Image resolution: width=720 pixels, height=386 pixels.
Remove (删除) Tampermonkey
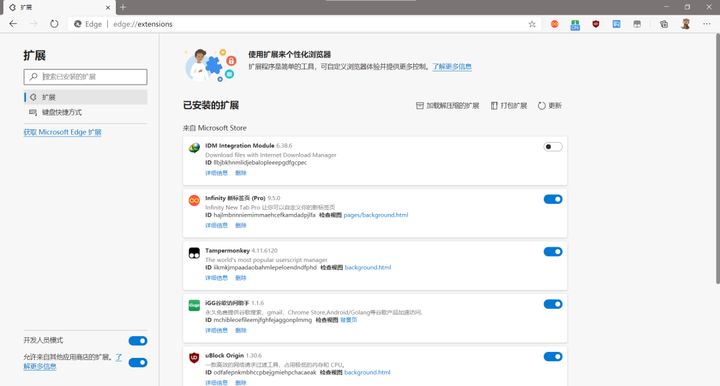241,278
